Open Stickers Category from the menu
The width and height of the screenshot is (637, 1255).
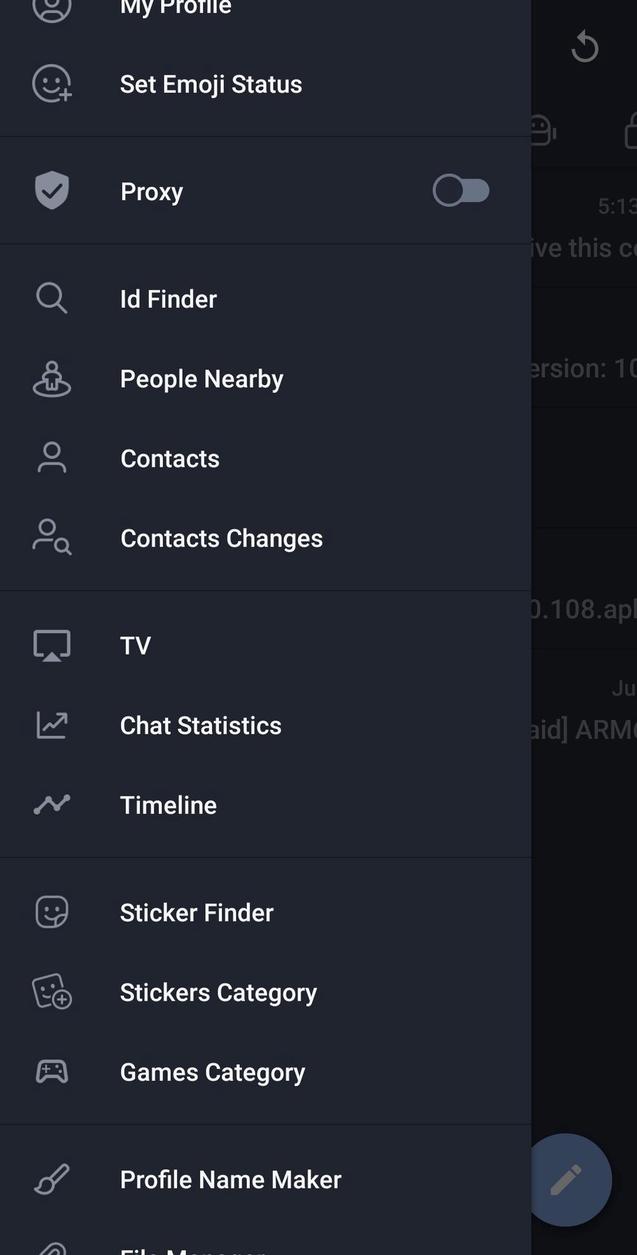point(218,991)
